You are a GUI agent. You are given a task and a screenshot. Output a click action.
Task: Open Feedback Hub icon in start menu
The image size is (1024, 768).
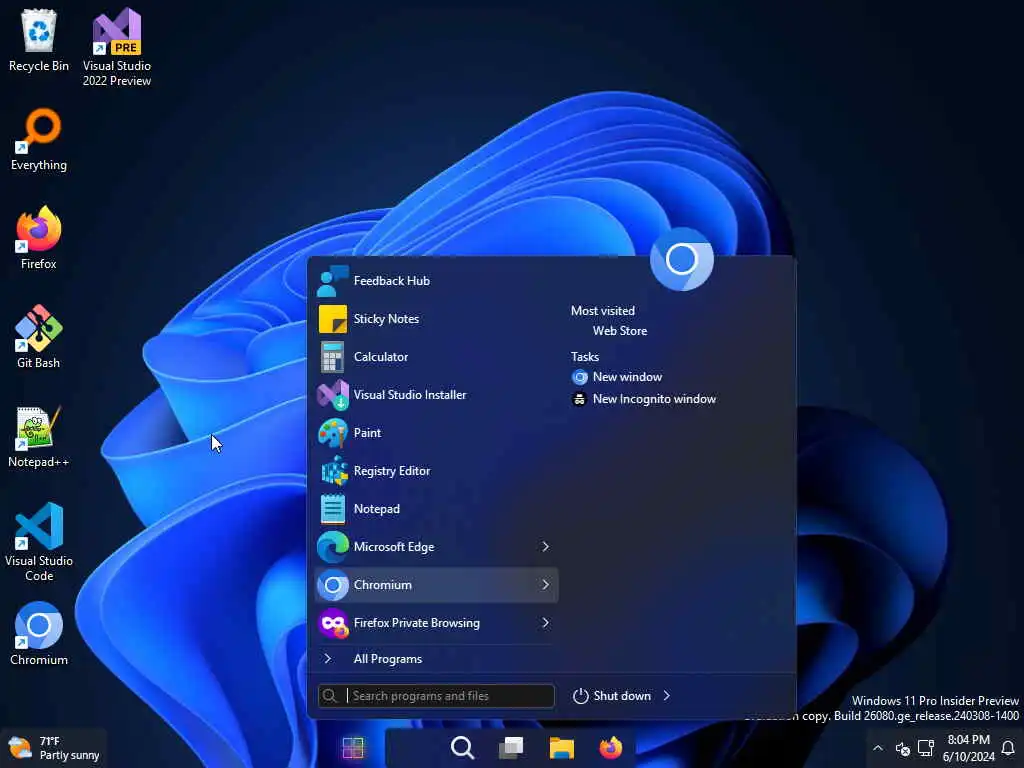click(x=332, y=281)
